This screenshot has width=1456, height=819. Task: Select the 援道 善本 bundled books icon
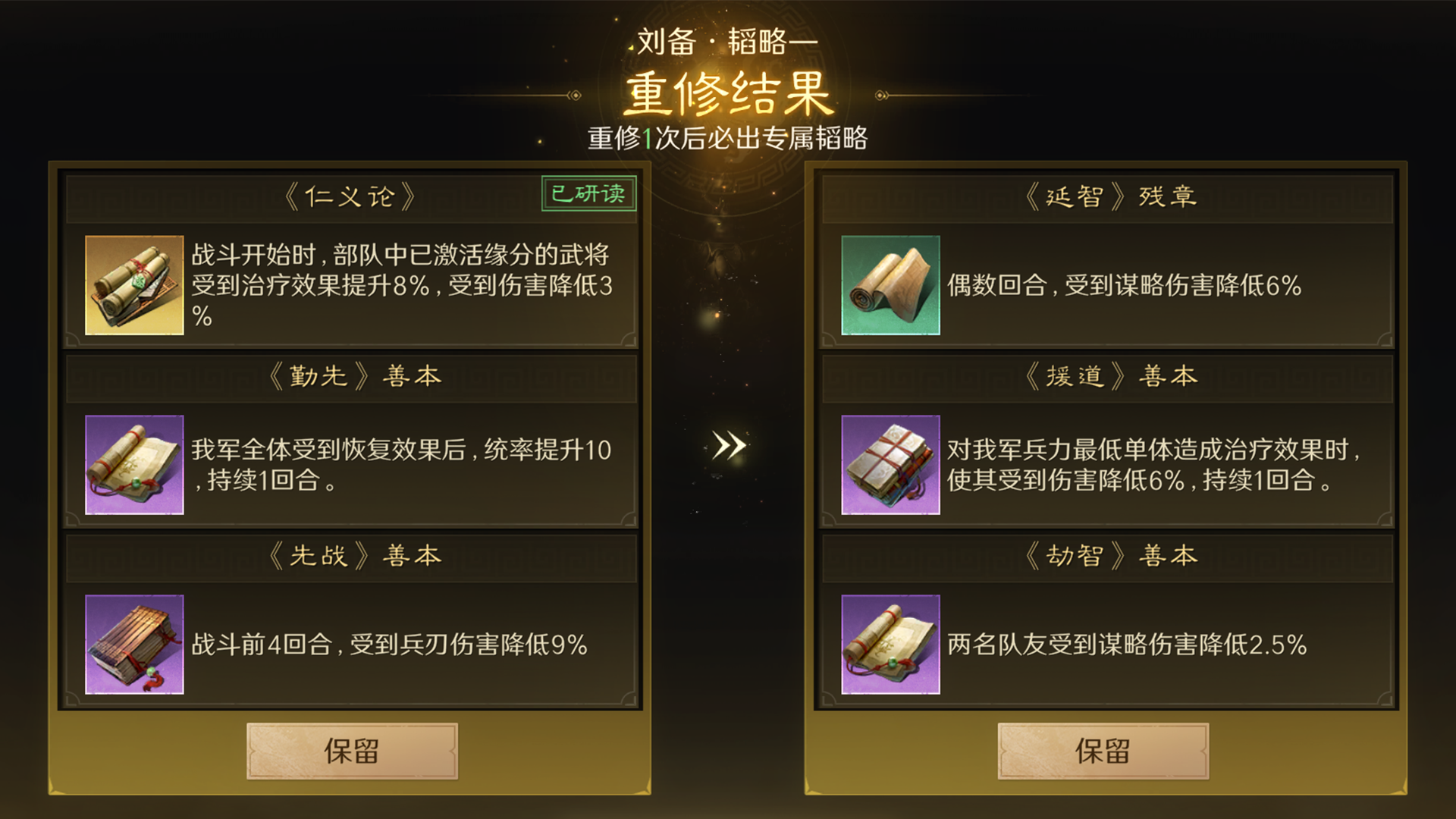pyautogui.click(x=890, y=465)
